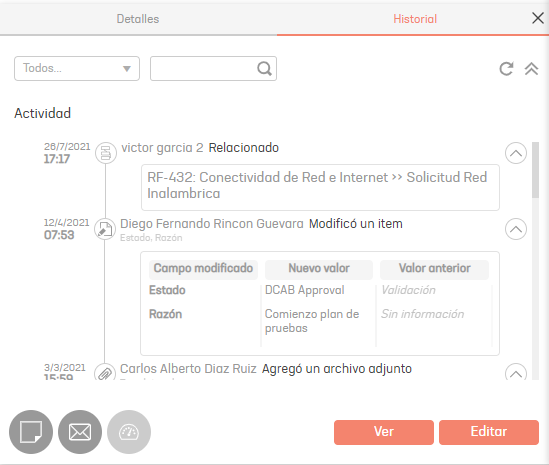549x465 pixels.
Task: Collapse all activity entries with double chevron
Action: point(531,69)
